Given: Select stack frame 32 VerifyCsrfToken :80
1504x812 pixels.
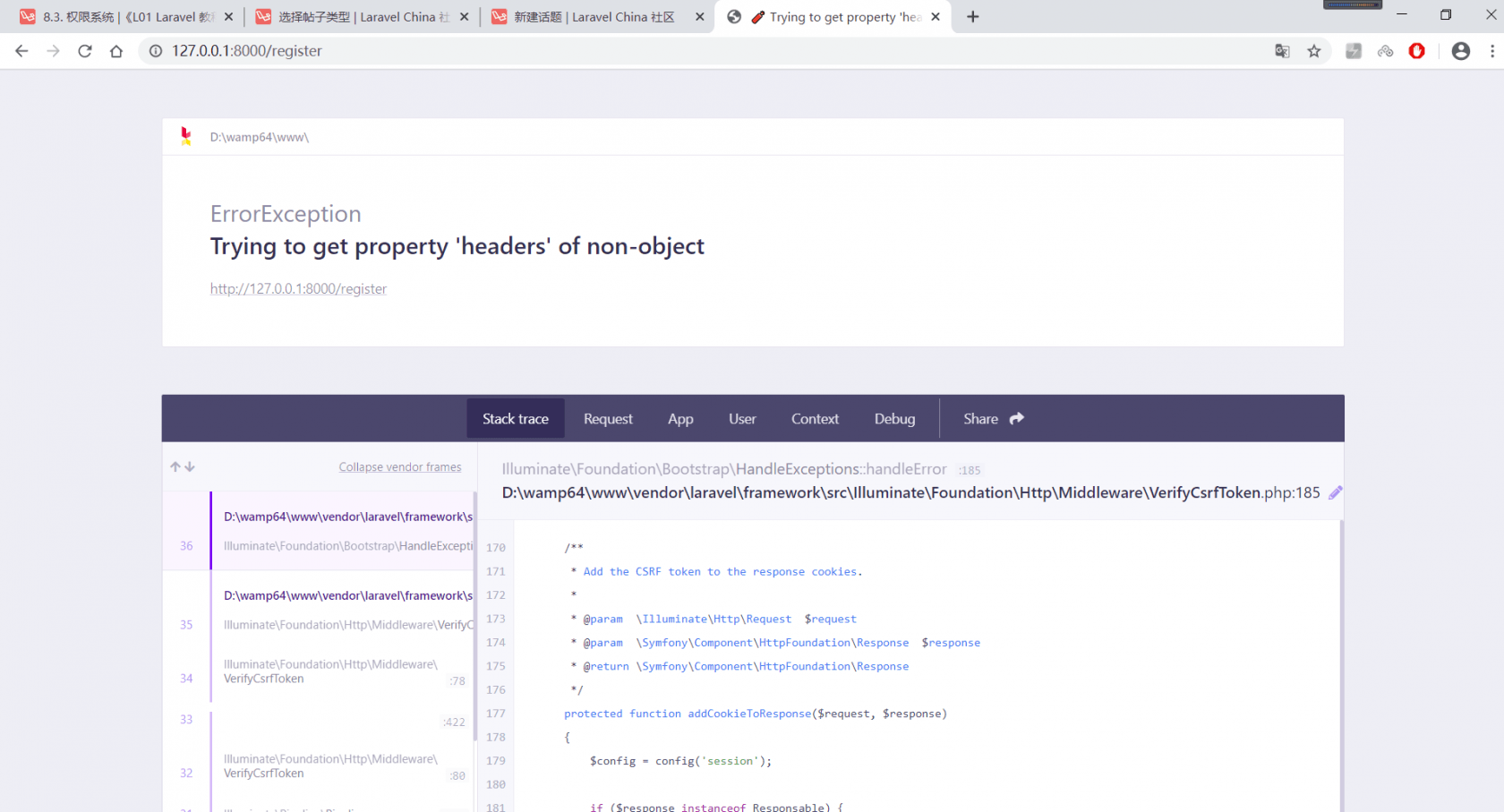Looking at the screenshot, I should click(x=320, y=766).
